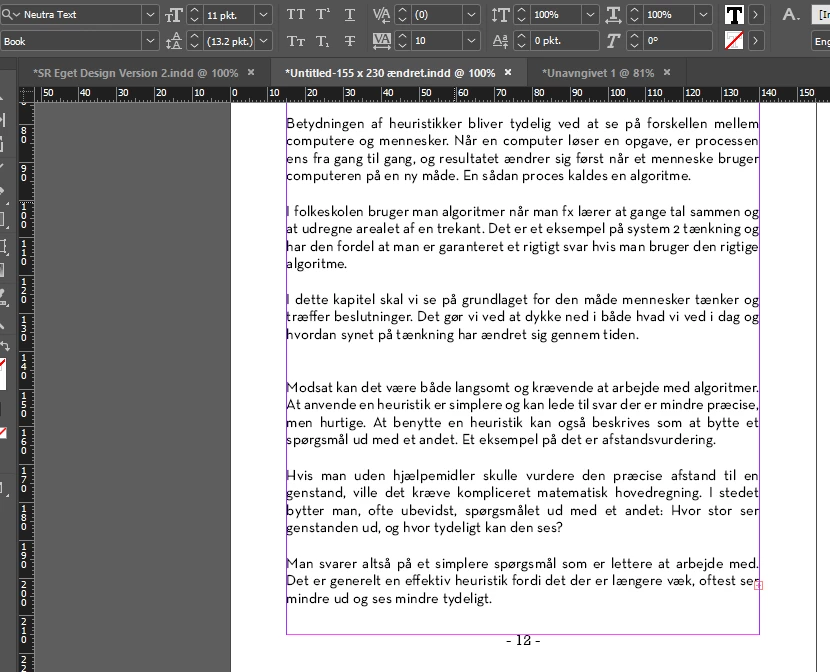Select the Untitled-155 x 230 ændret.indd tab
The width and height of the screenshot is (830, 672).
pyautogui.click(x=390, y=73)
